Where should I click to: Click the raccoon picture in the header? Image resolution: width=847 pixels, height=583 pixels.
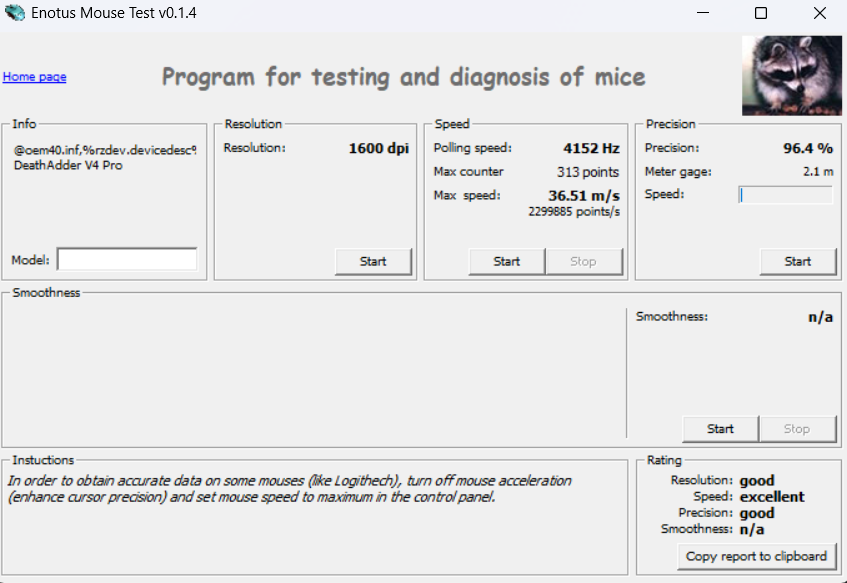tap(791, 76)
